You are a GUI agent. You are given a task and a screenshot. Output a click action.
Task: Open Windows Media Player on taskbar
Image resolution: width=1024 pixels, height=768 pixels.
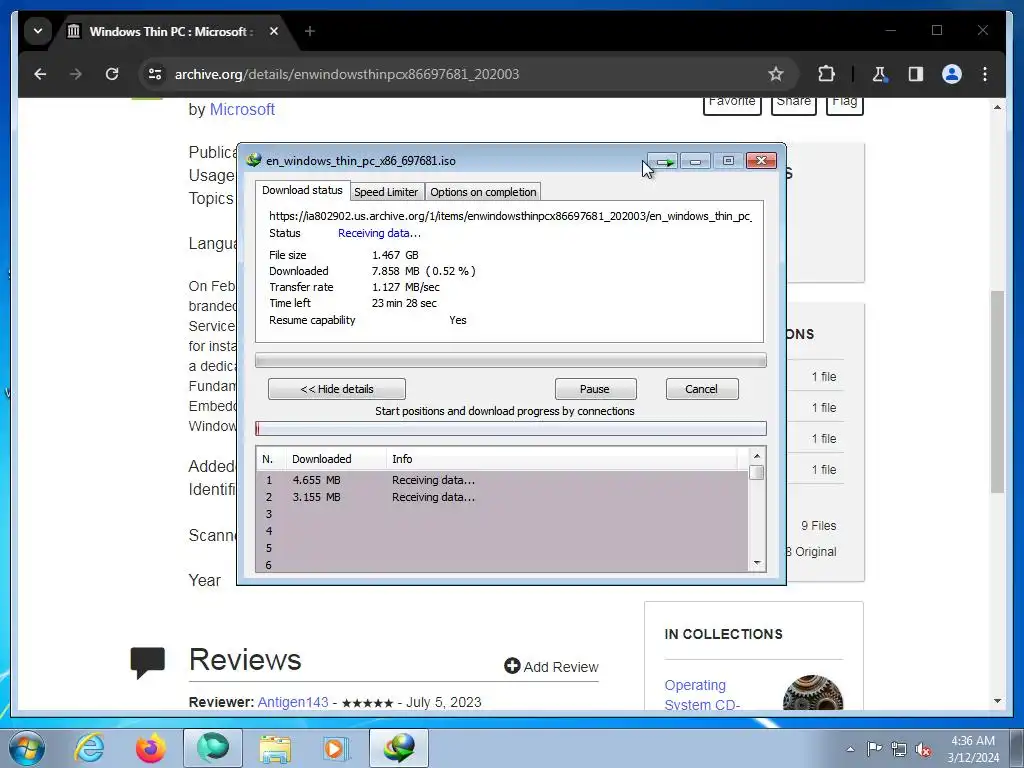[336, 748]
